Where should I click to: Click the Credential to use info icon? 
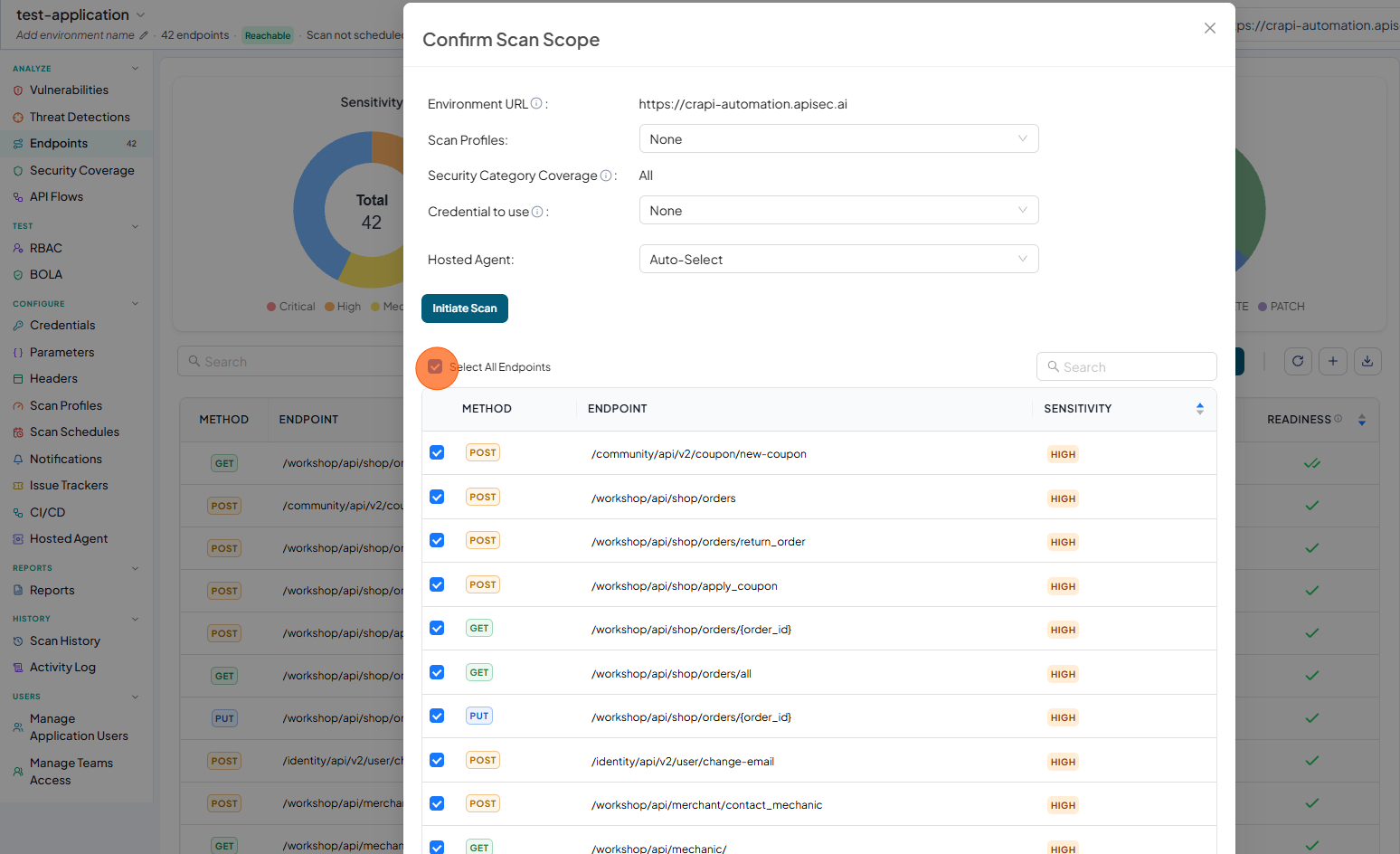pos(537,212)
